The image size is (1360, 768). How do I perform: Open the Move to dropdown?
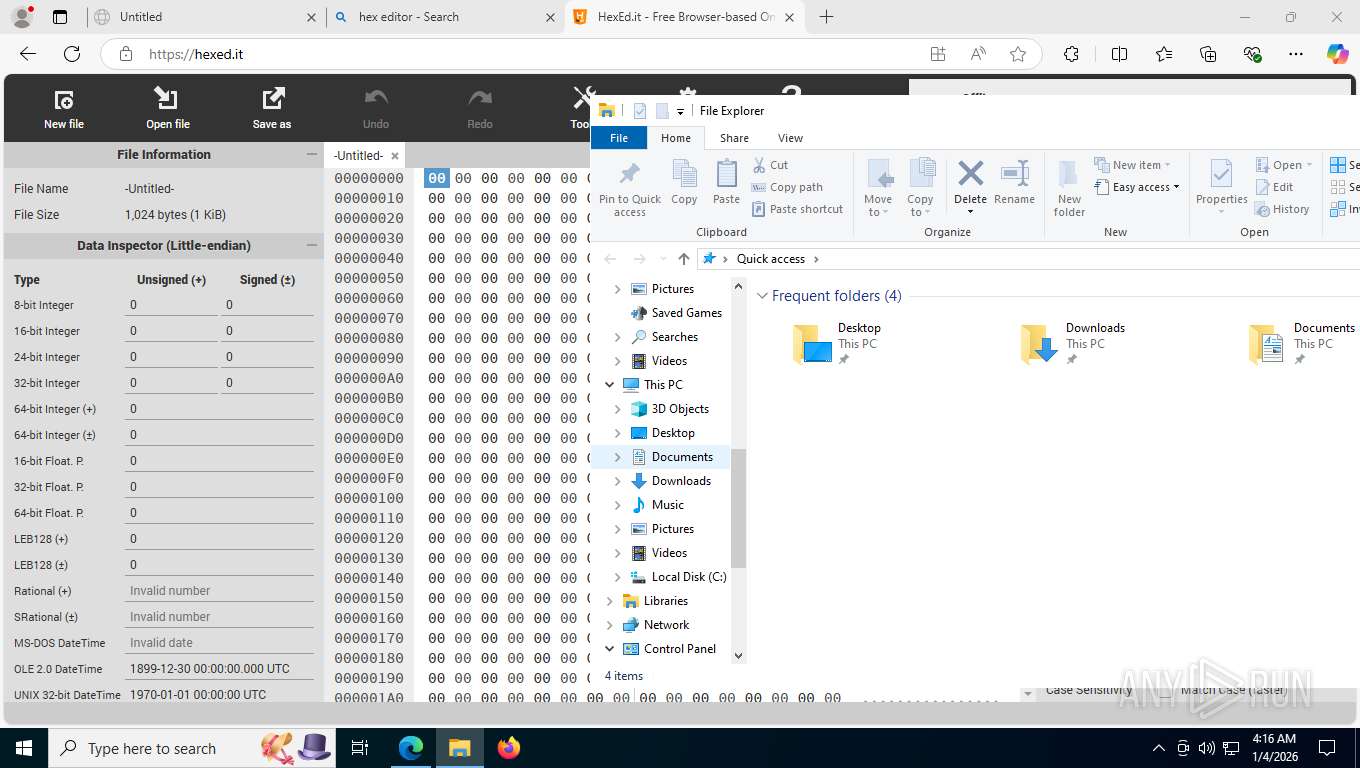tap(878, 188)
